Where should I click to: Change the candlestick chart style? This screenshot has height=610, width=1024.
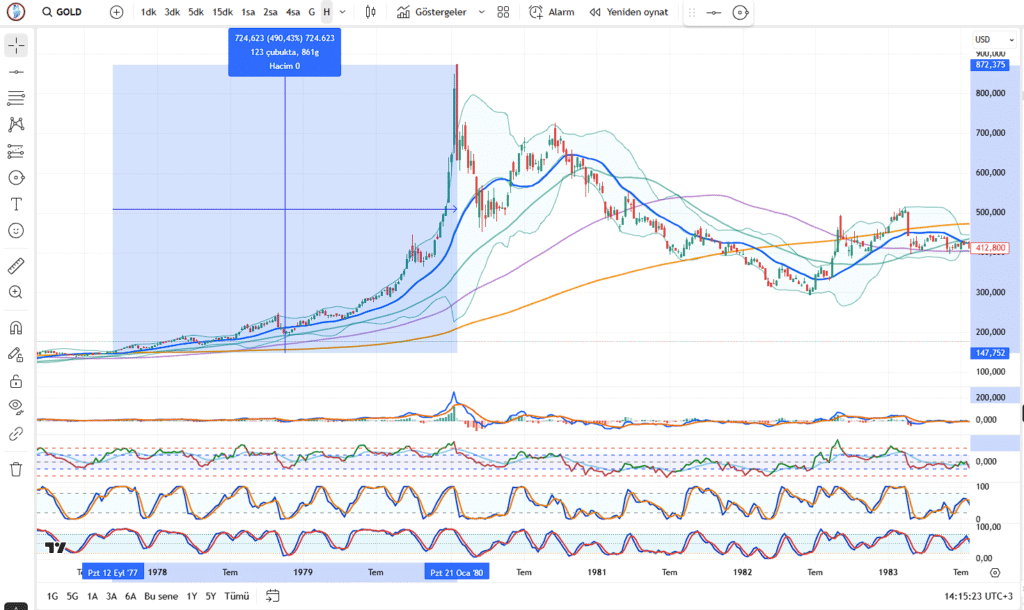(370, 12)
